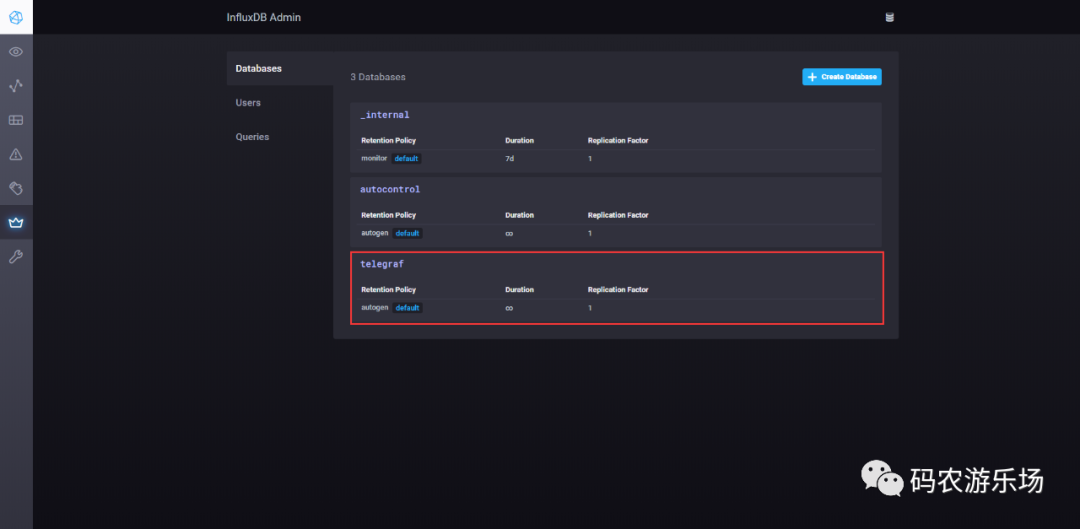Click Replication Factor value for _internal

coord(590,158)
